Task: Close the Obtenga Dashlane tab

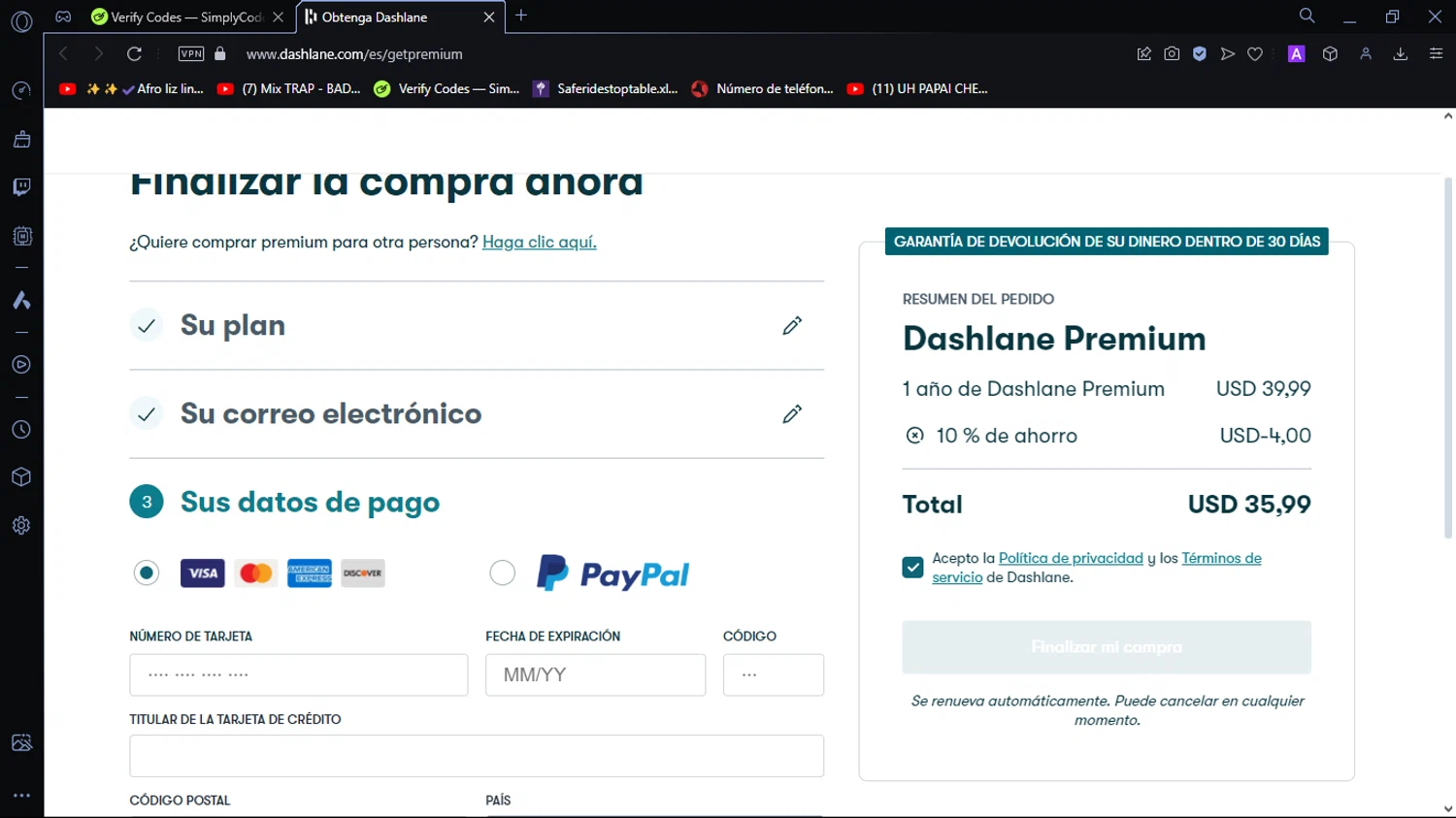Action: [488, 16]
